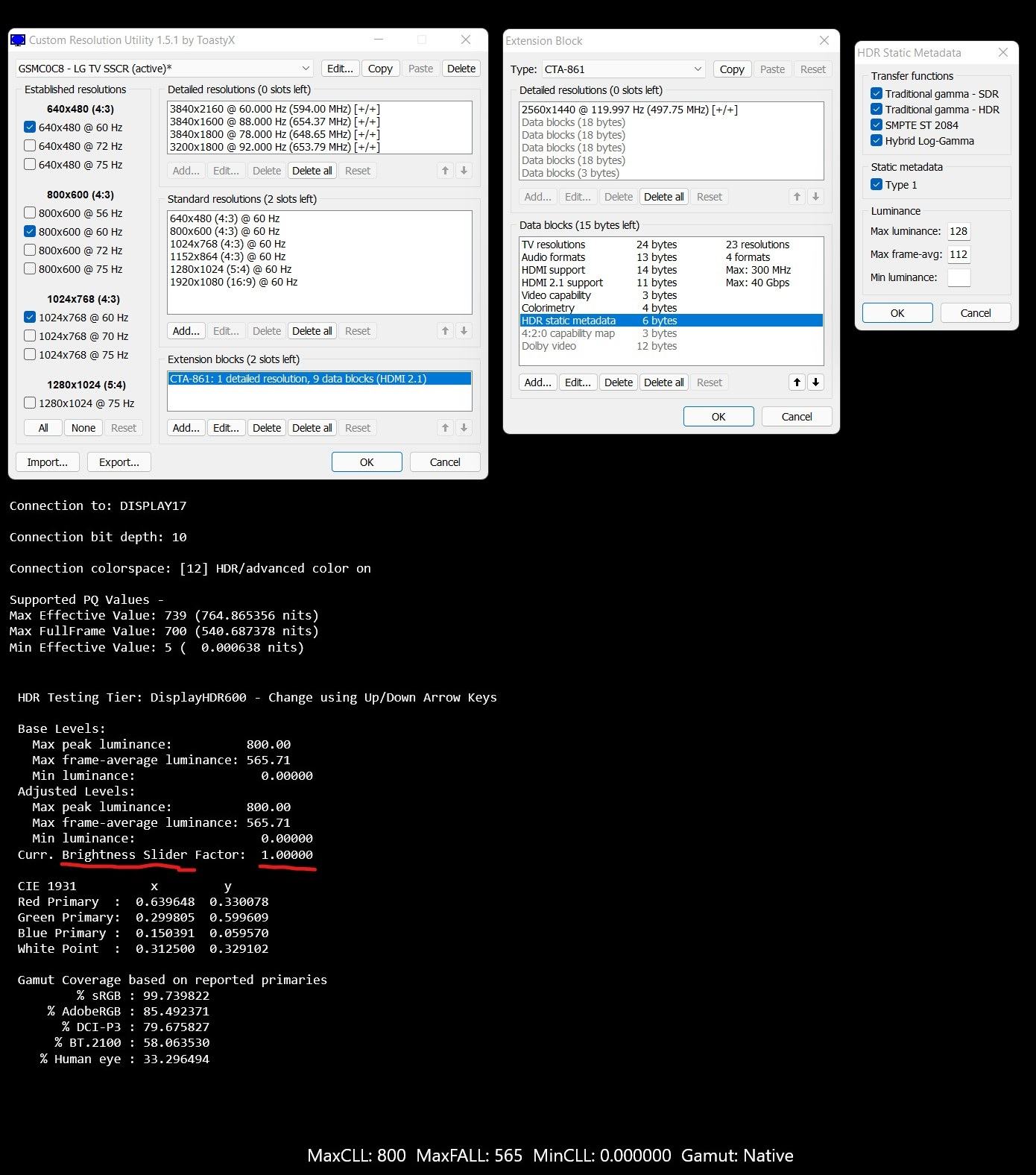Open the GSMC0C8 - LG TV display dropdown
This screenshot has height=1175, width=1036.
164,69
